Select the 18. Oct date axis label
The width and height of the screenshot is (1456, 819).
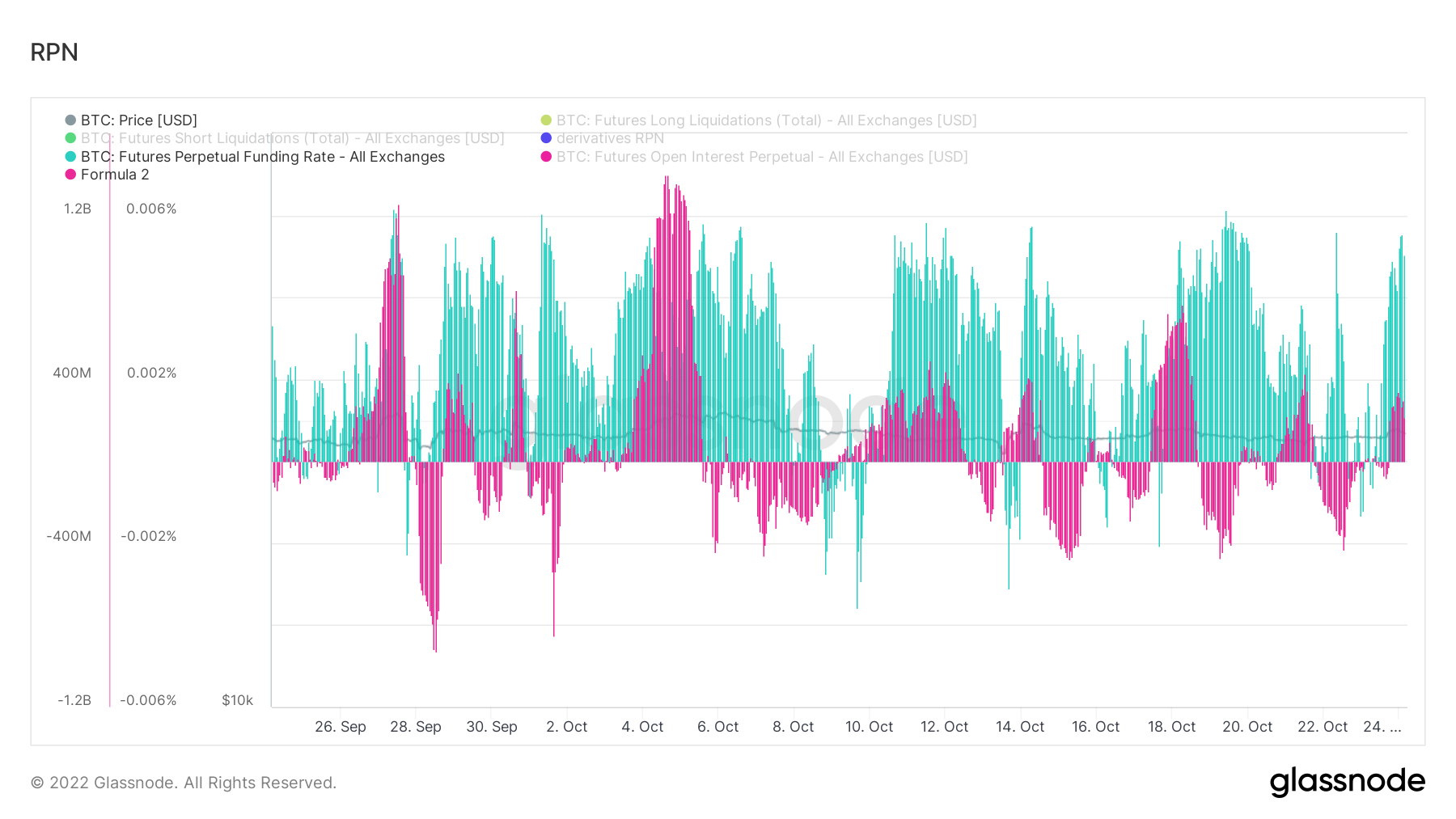point(1171,727)
